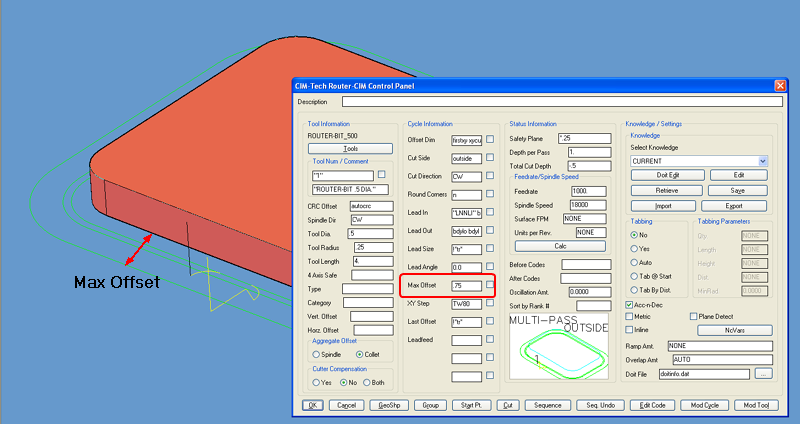Enable the Metric checkbox
The image size is (800, 424).
click(x=629, y=317)
